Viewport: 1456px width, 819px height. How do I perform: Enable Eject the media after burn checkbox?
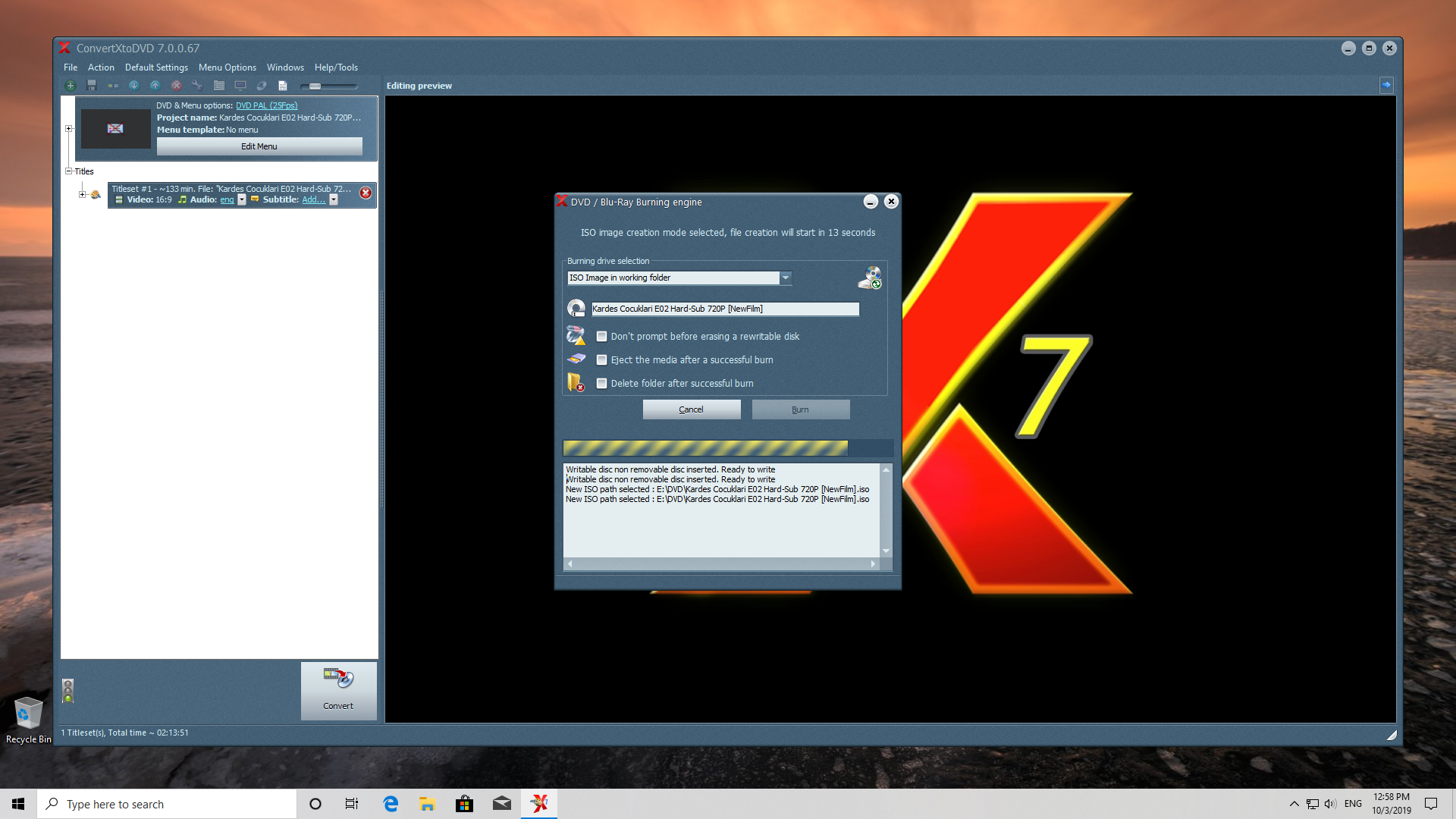[x=601, y=360]
